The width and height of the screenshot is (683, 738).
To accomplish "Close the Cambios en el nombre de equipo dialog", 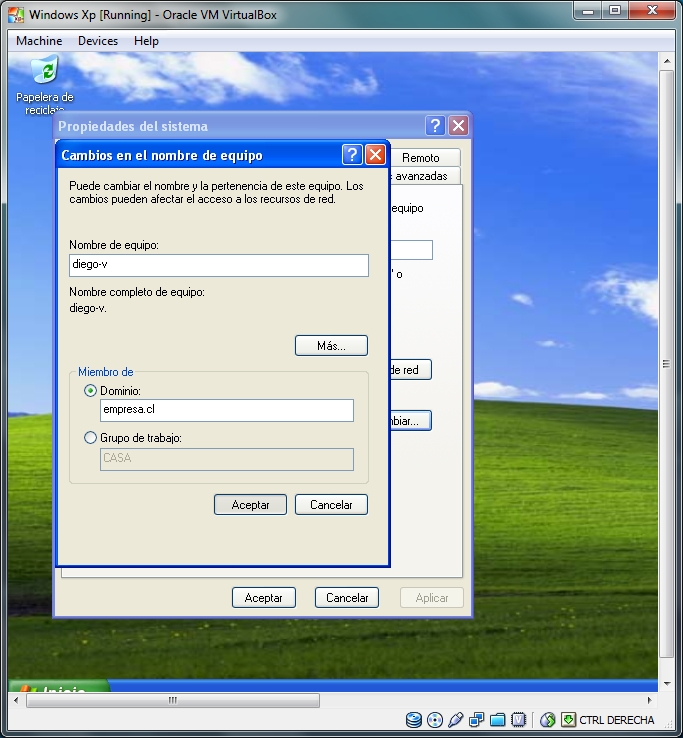I will coord(375,155).
